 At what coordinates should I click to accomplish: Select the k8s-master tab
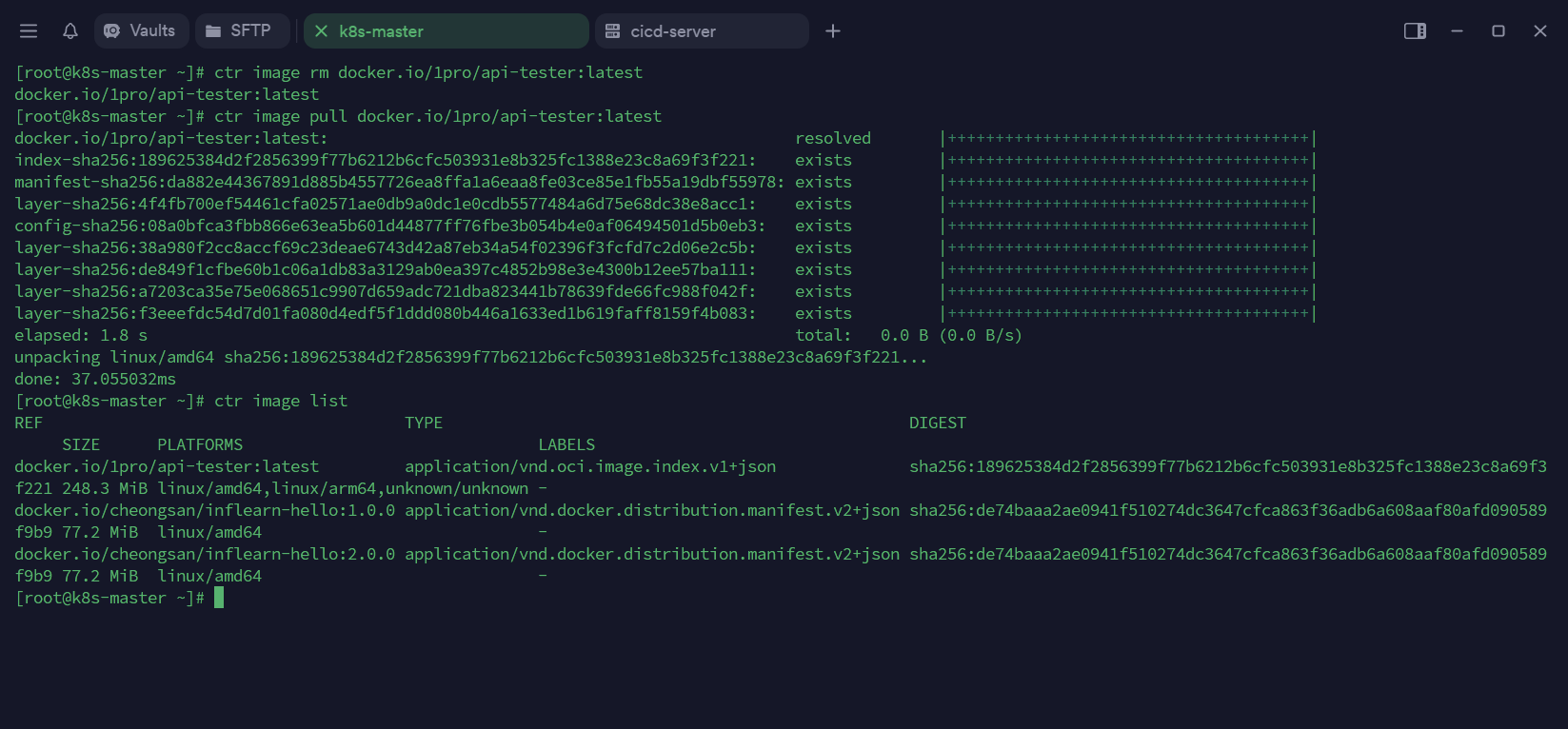447,31
